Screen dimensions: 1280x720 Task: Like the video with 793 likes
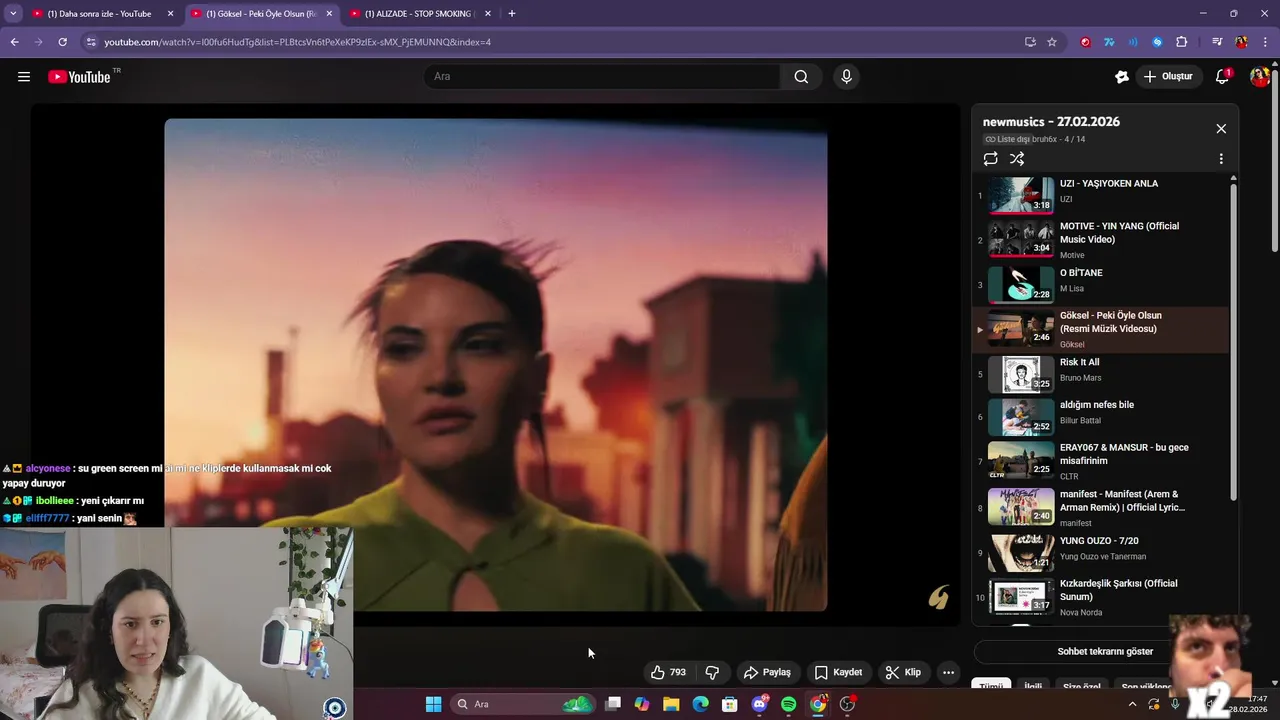669,672
